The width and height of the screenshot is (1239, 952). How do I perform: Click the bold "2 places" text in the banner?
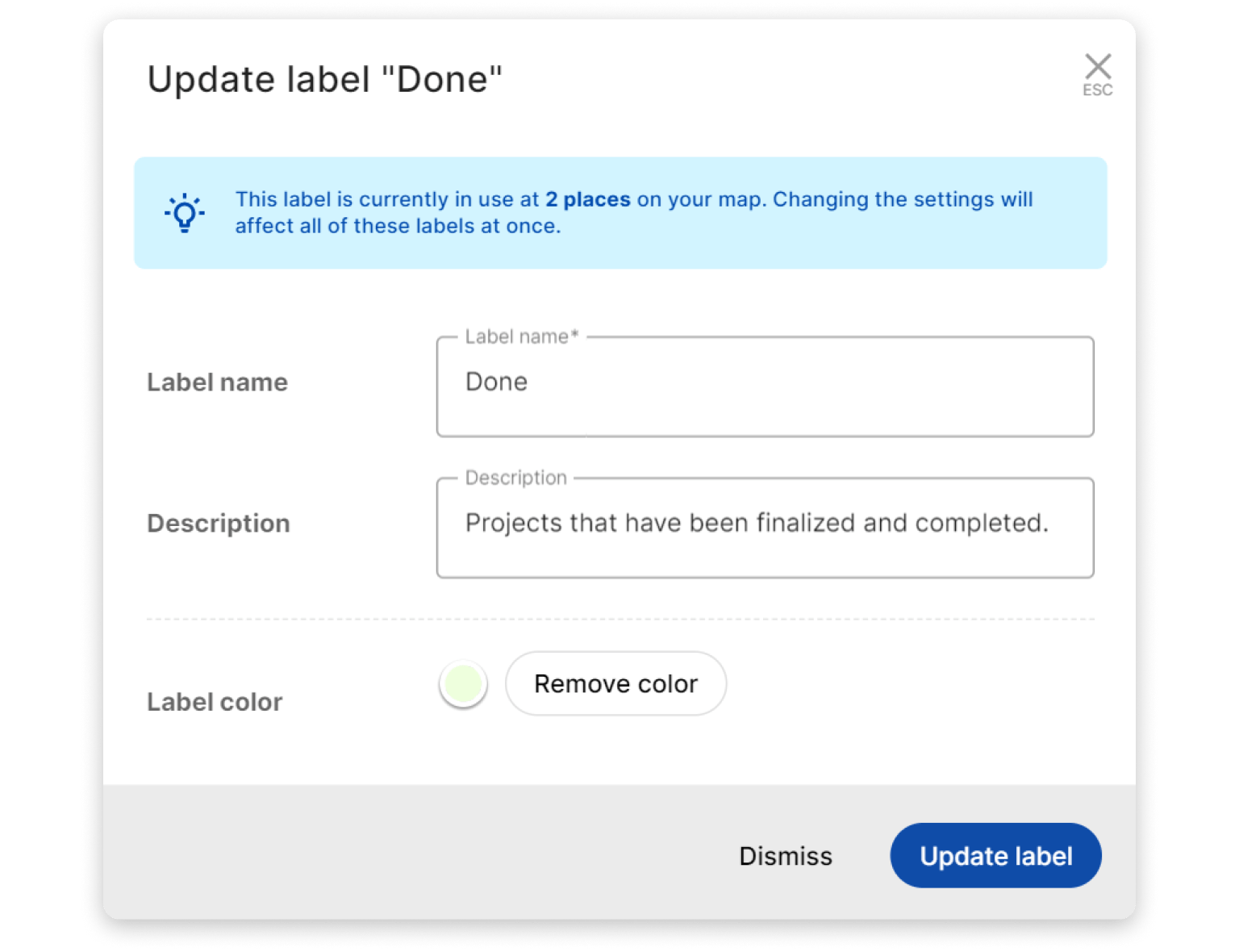tap(588, 199)
